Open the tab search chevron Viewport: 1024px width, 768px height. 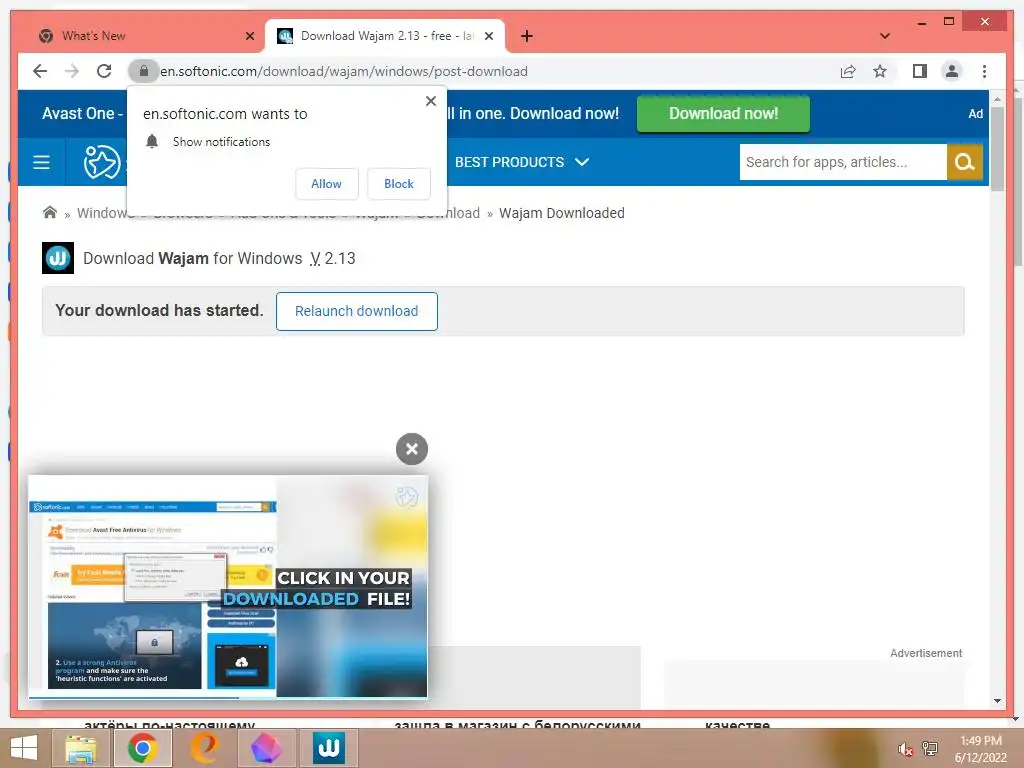pos(884,36)
